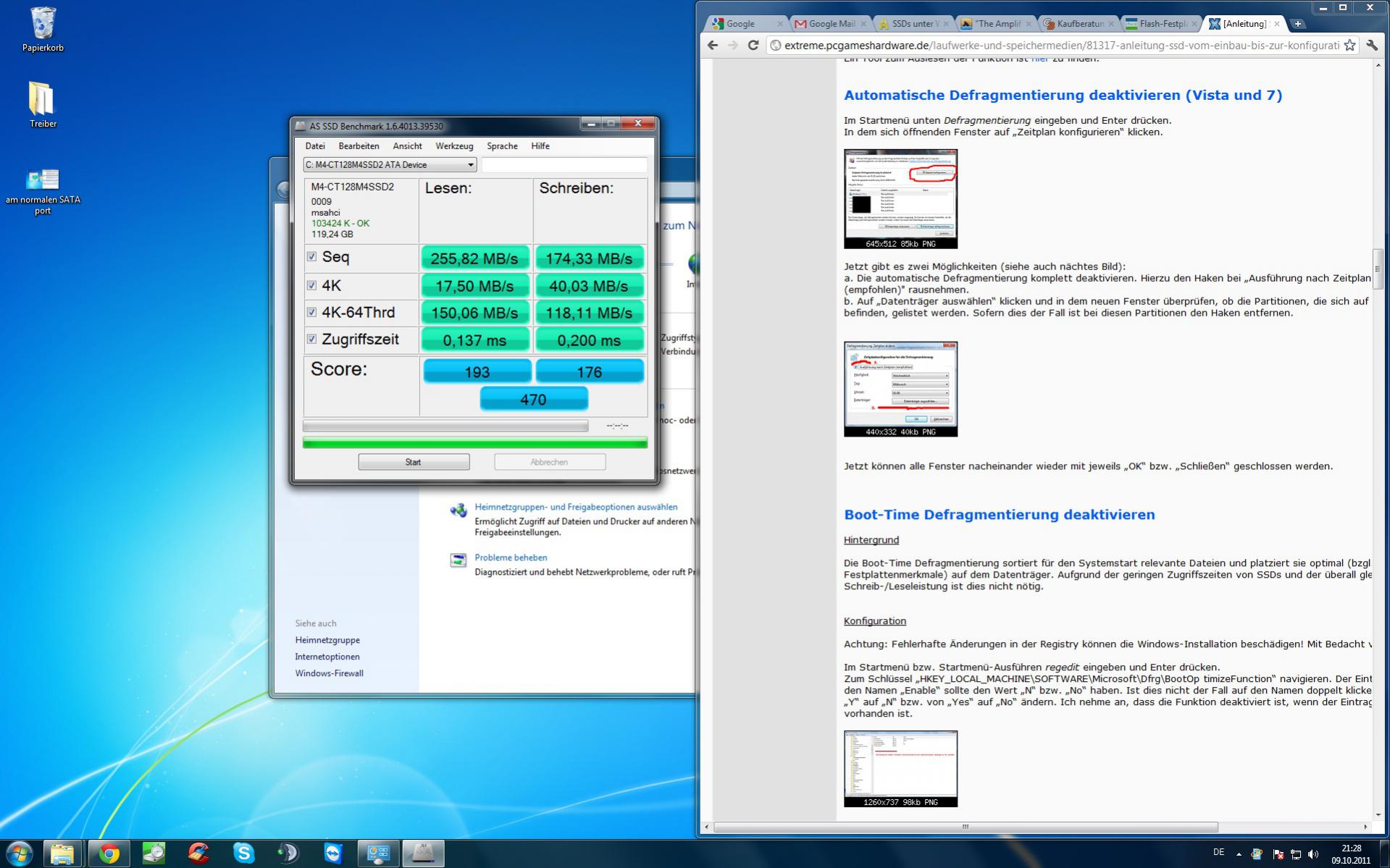Click the Chrome back arrow

click(x=713, y=45)
